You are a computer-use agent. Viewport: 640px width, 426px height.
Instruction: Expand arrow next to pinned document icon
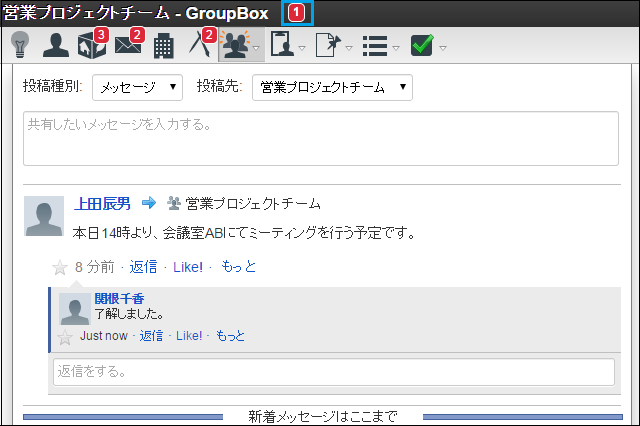click(x=349, y=48)
